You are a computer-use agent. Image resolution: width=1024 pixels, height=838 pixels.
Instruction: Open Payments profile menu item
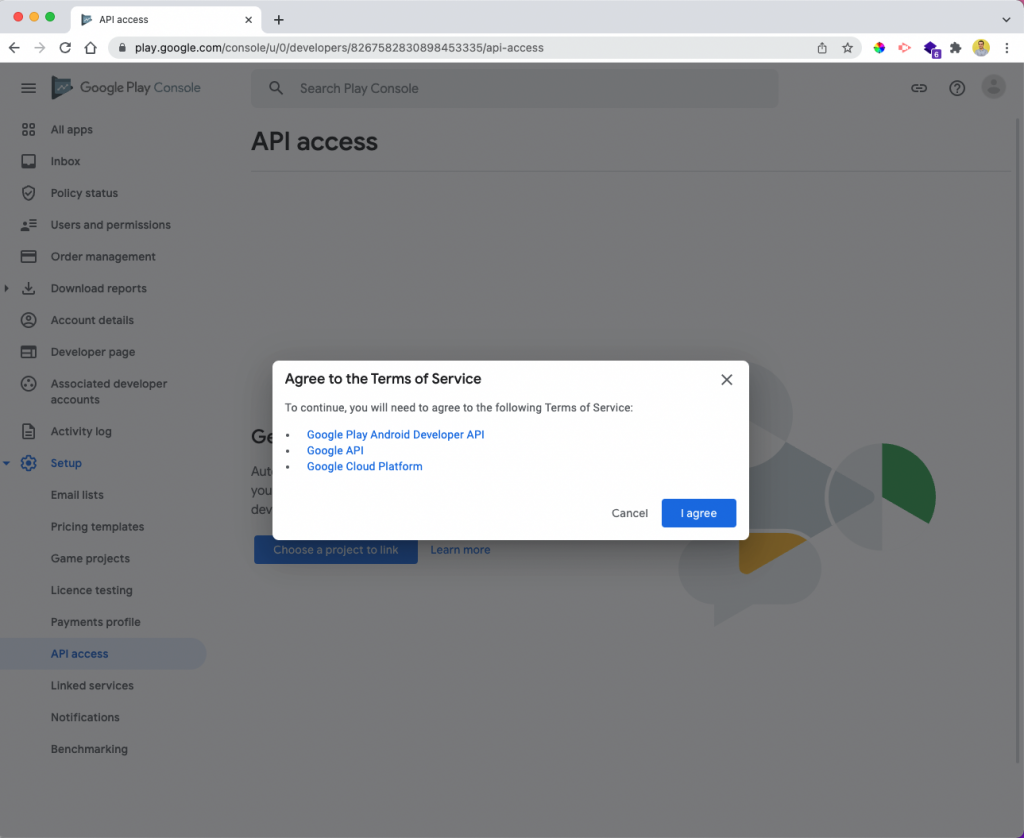click(x=95, y=622)
